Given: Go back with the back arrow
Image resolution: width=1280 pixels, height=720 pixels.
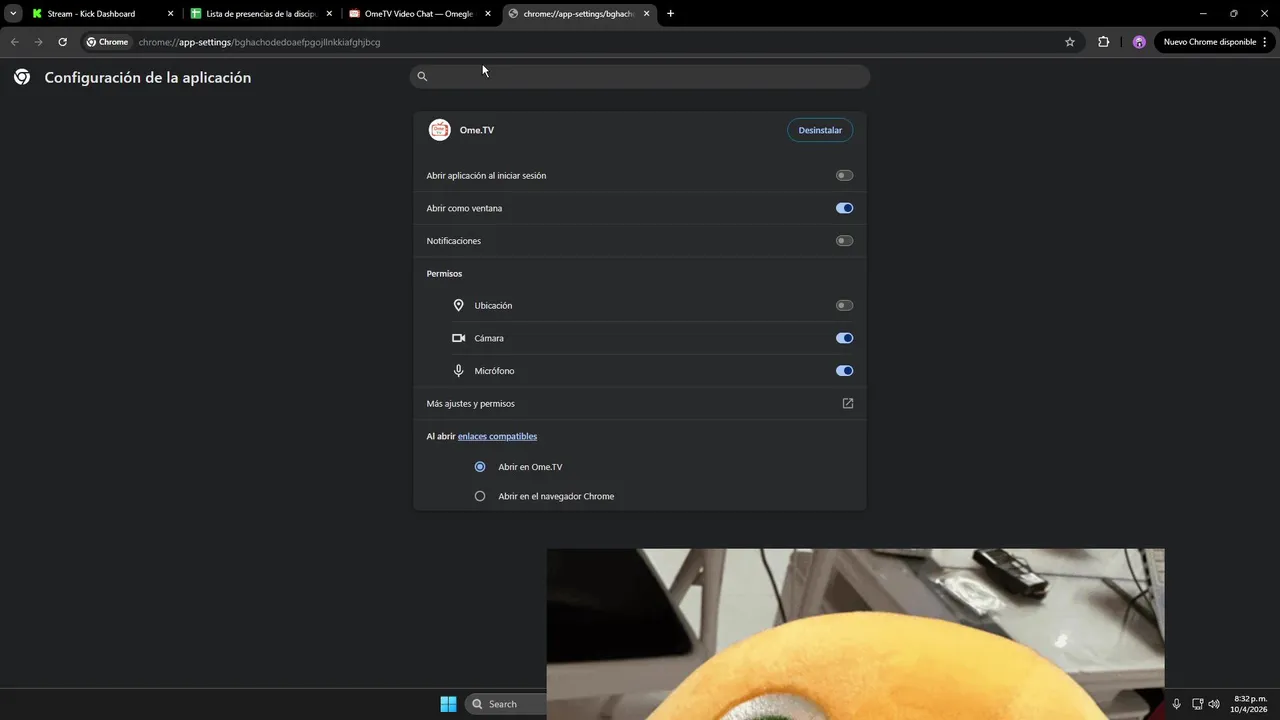Looking at the screenshot, I should coord(14,42).
